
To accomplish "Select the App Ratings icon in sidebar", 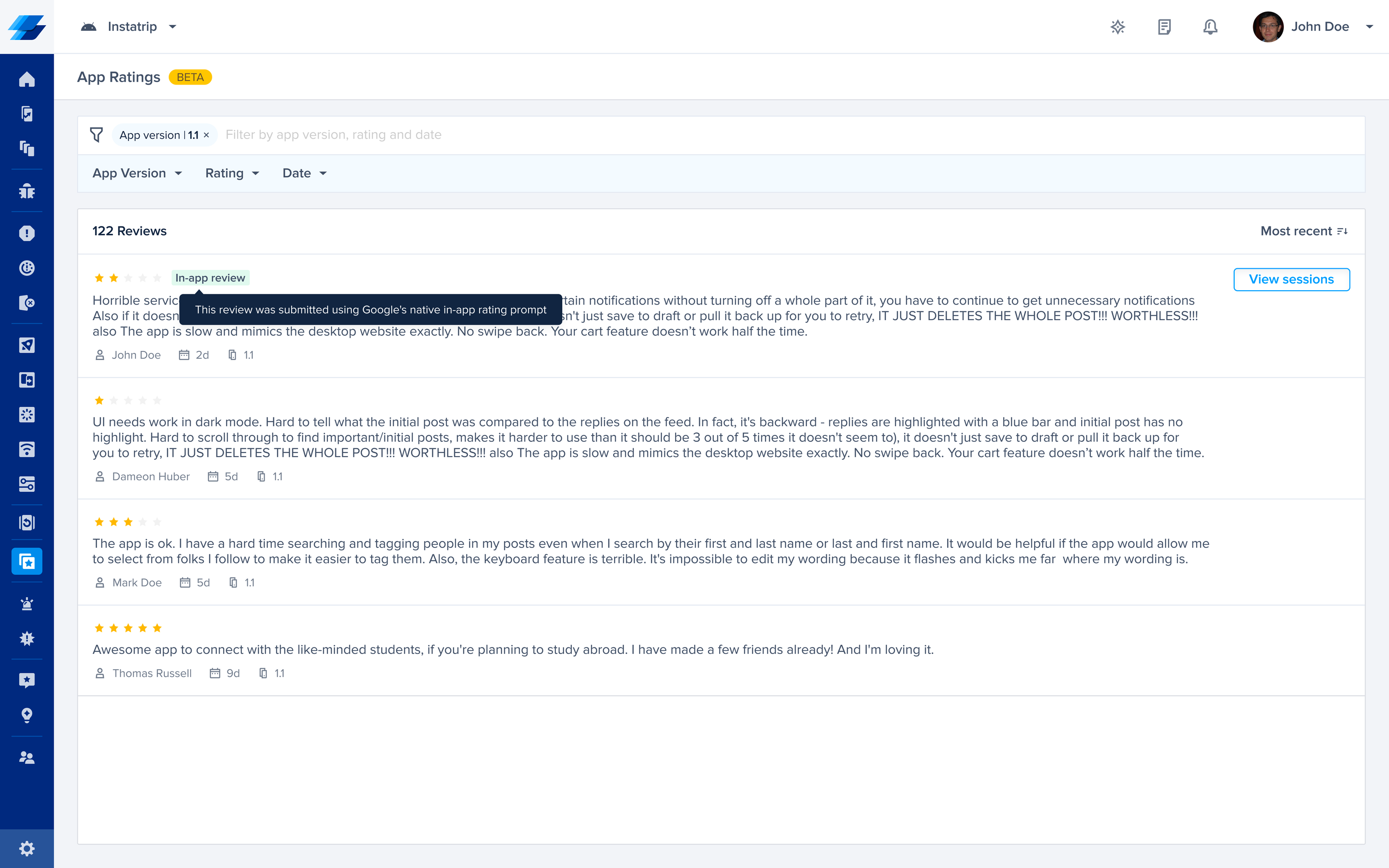I will [x=26, y=561].
